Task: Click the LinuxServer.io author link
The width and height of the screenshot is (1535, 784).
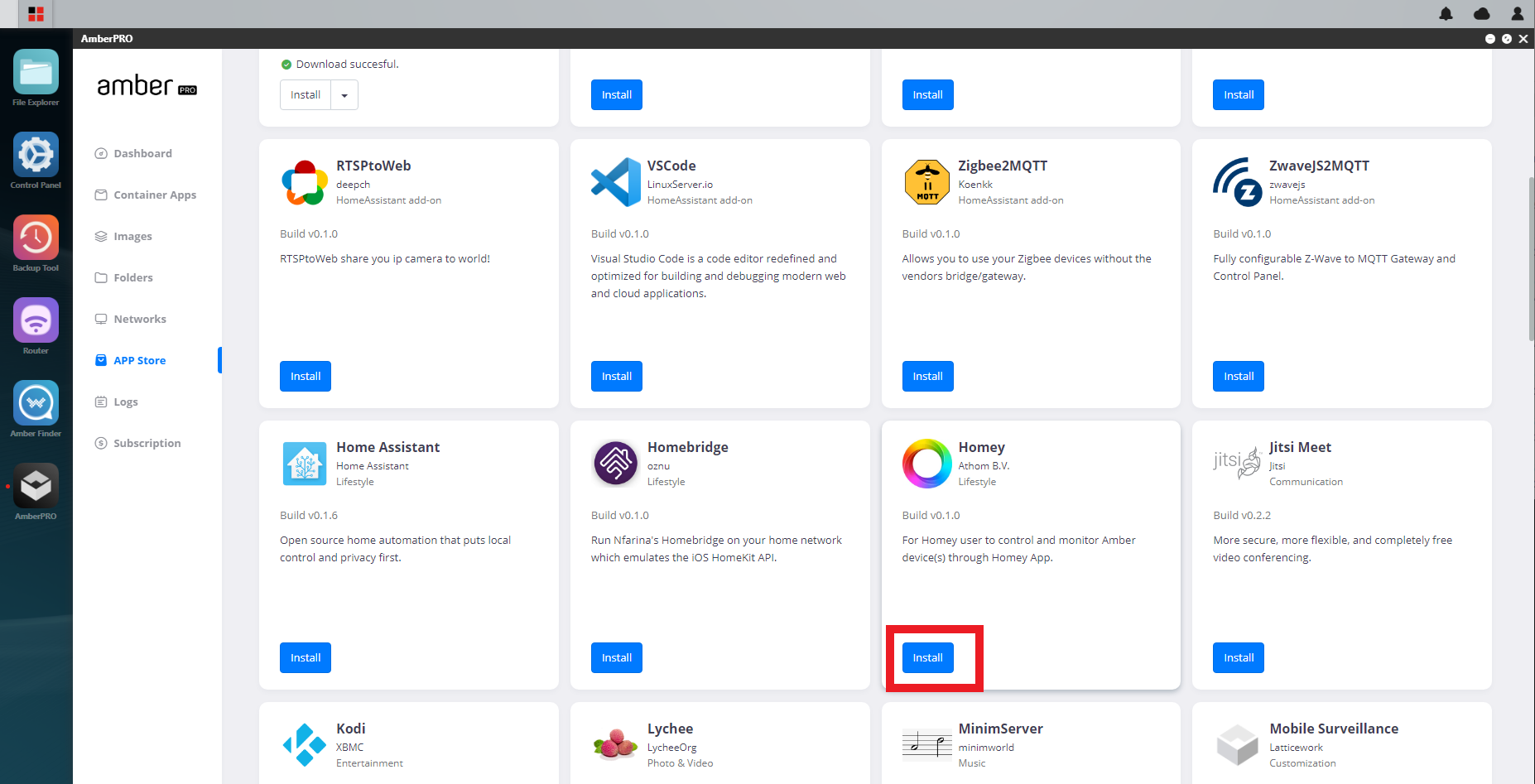Action: click(680, 185)
